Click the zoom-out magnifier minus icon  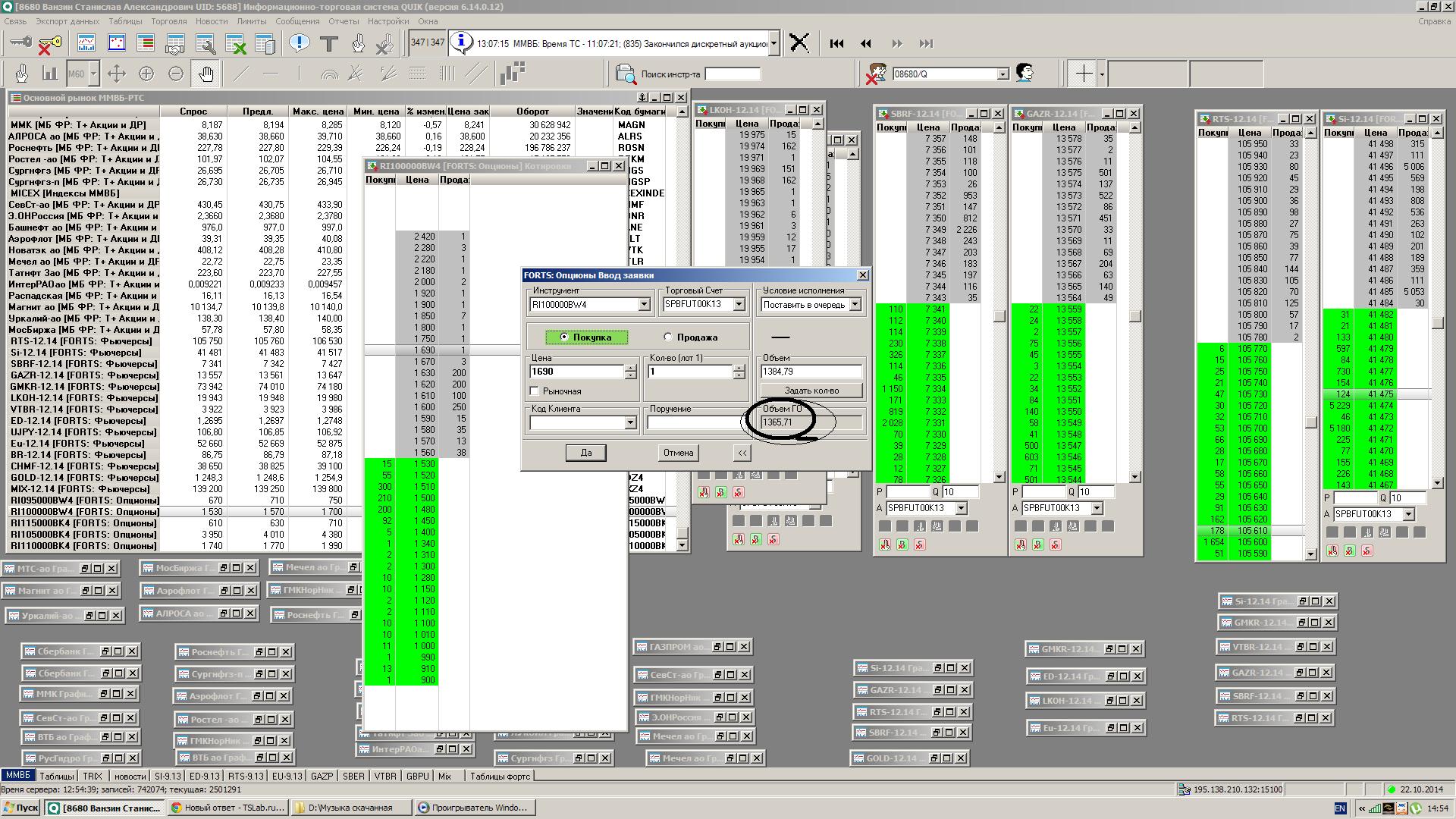coord(175,74)
